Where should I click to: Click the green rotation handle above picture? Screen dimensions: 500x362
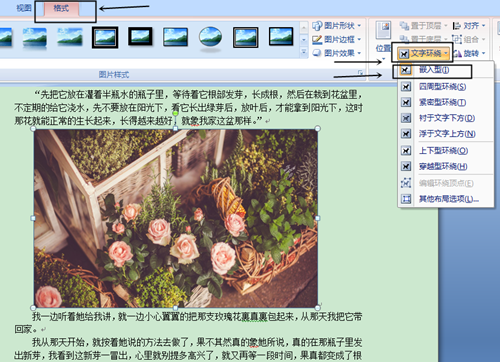[176, 113]
